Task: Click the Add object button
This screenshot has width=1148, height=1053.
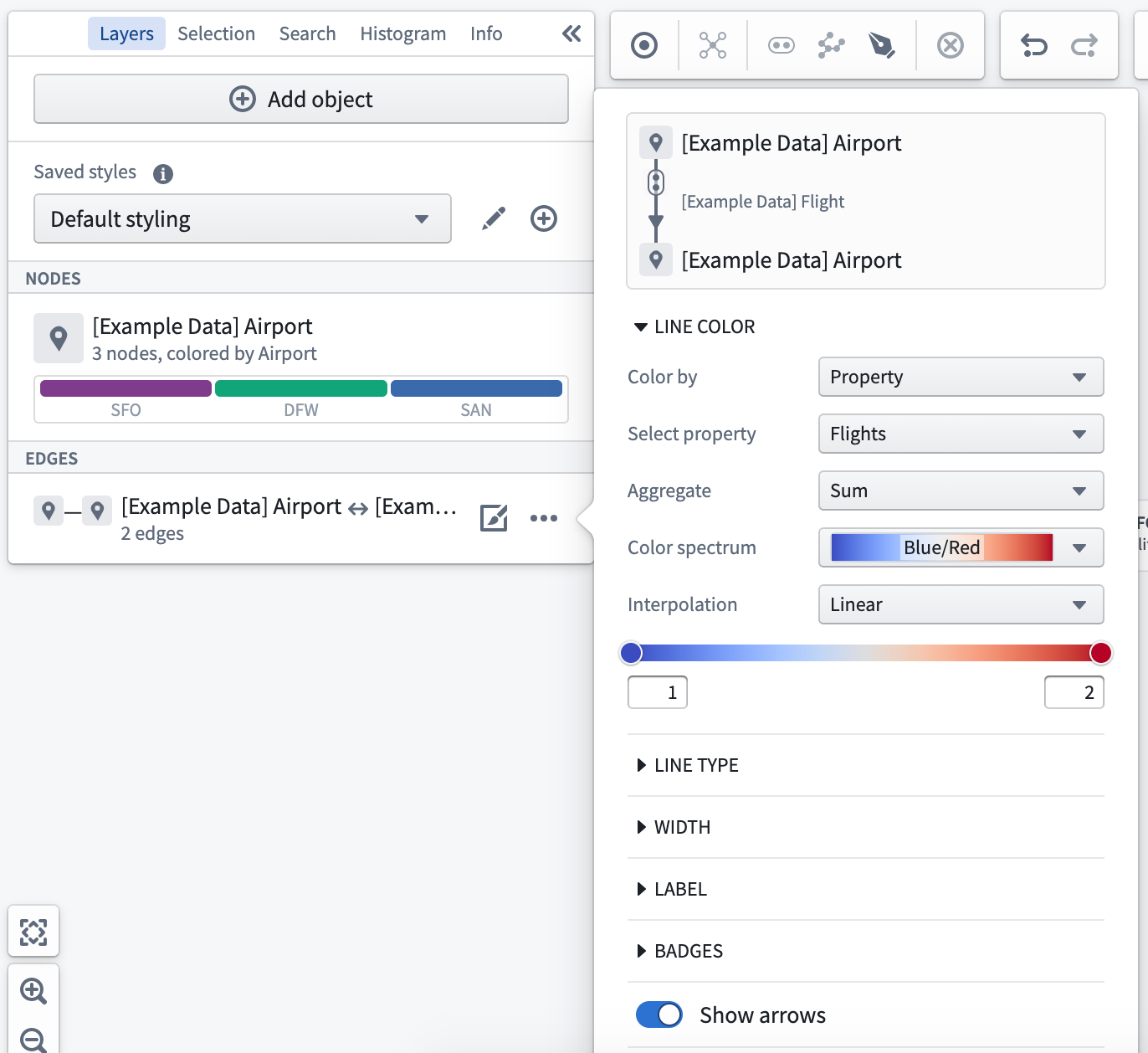Action: pos(301,99)
